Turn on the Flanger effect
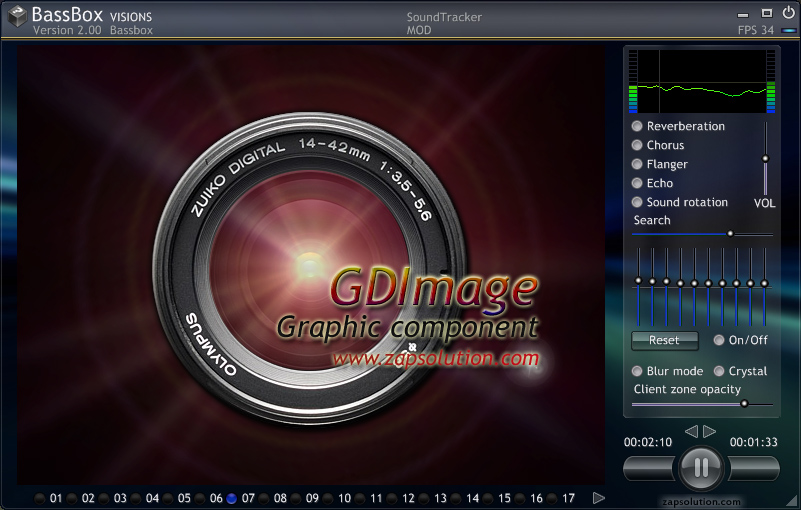801x510 pixels. pos(637,164)
